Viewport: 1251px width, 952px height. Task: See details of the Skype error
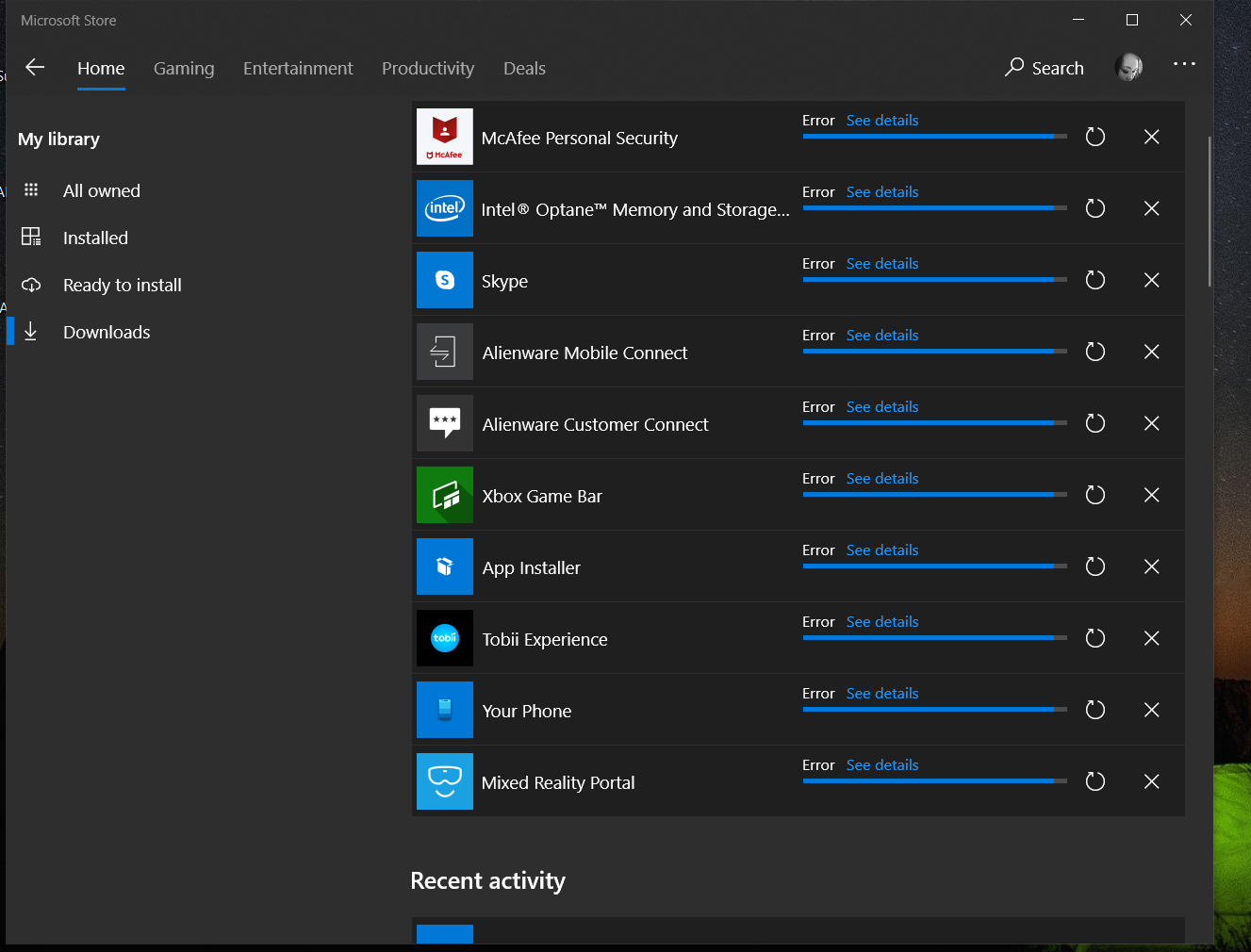click(x=882, y=264)
